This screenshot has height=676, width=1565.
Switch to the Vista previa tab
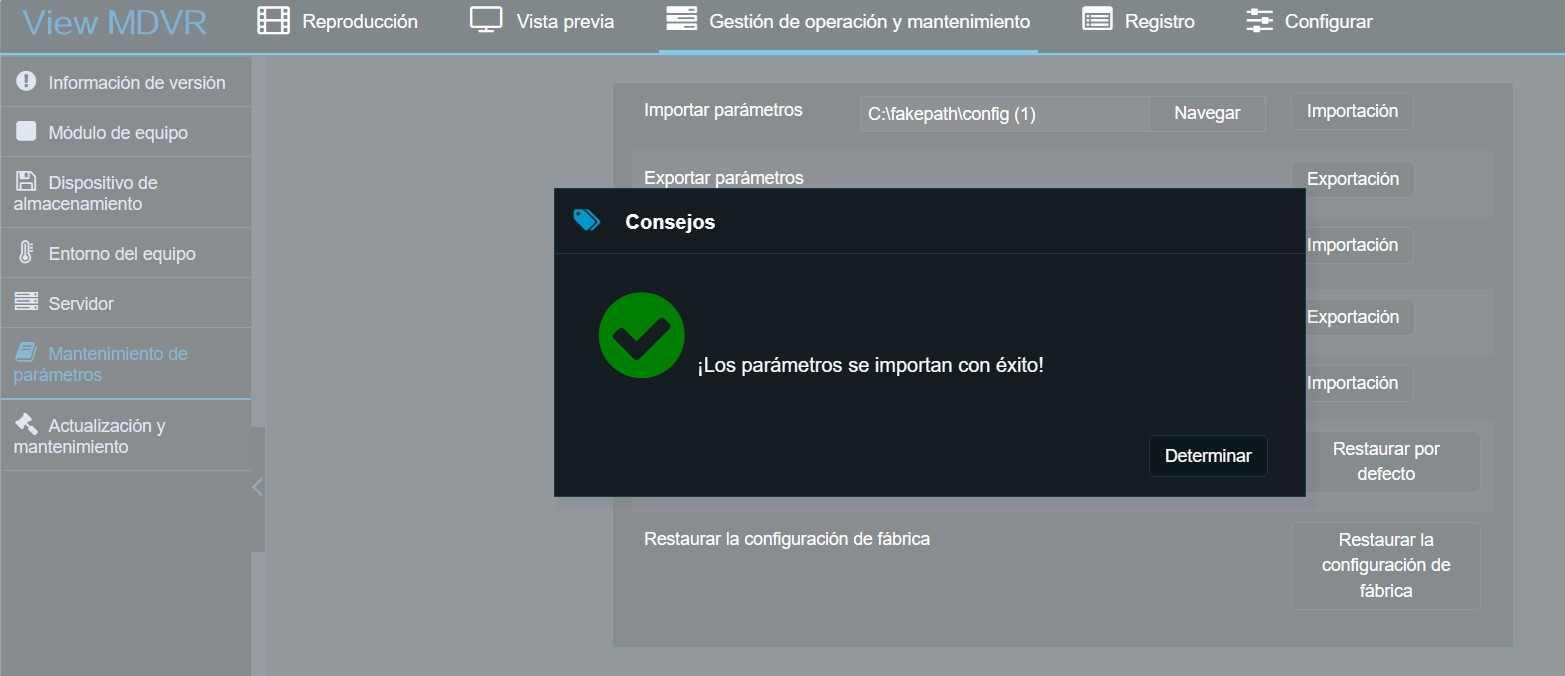(x=563, y=19)
